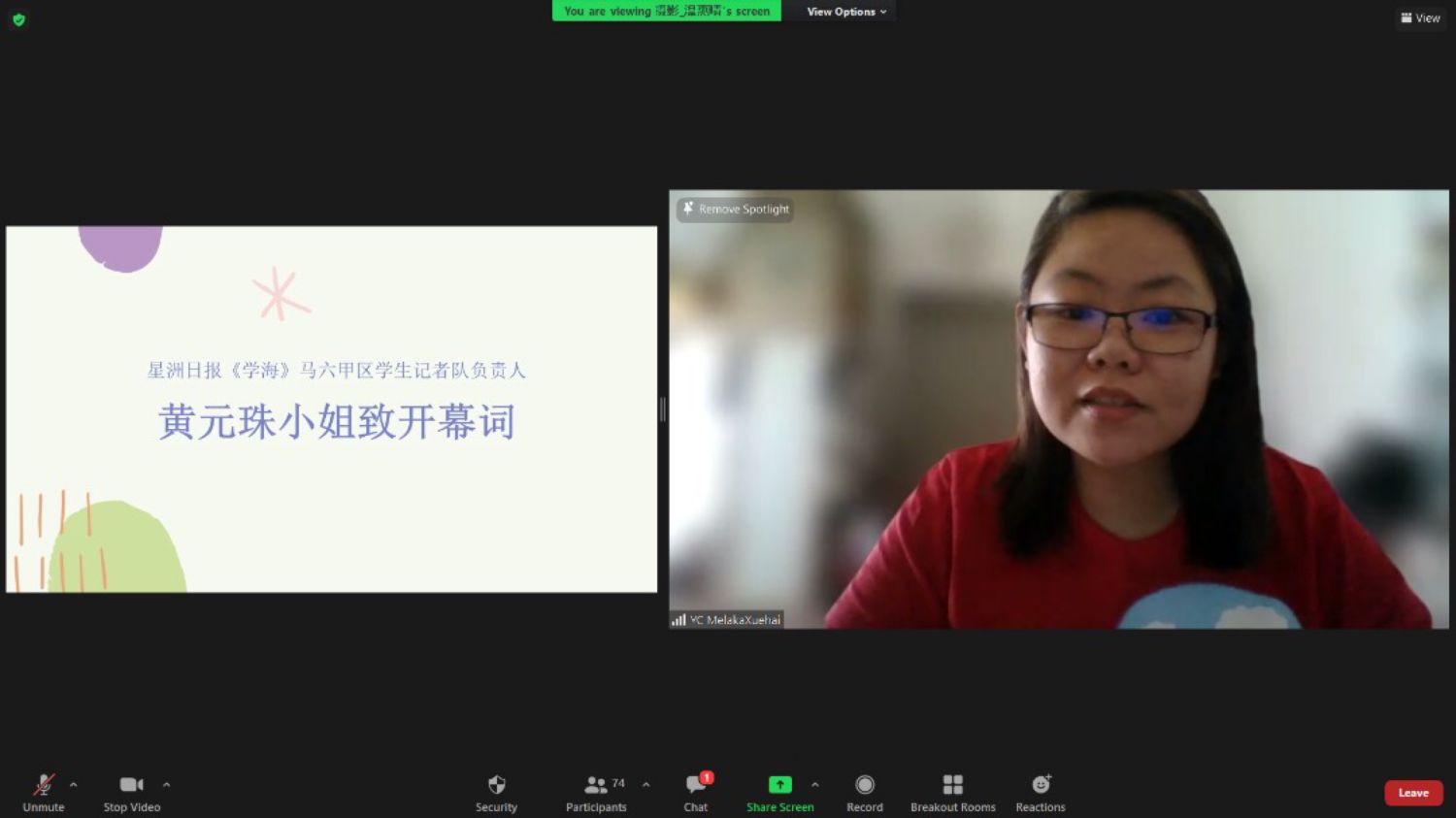Screen dimensions: 1456x818
Task: Stop Video using the camera icon
Action: (x=131, y=784)
